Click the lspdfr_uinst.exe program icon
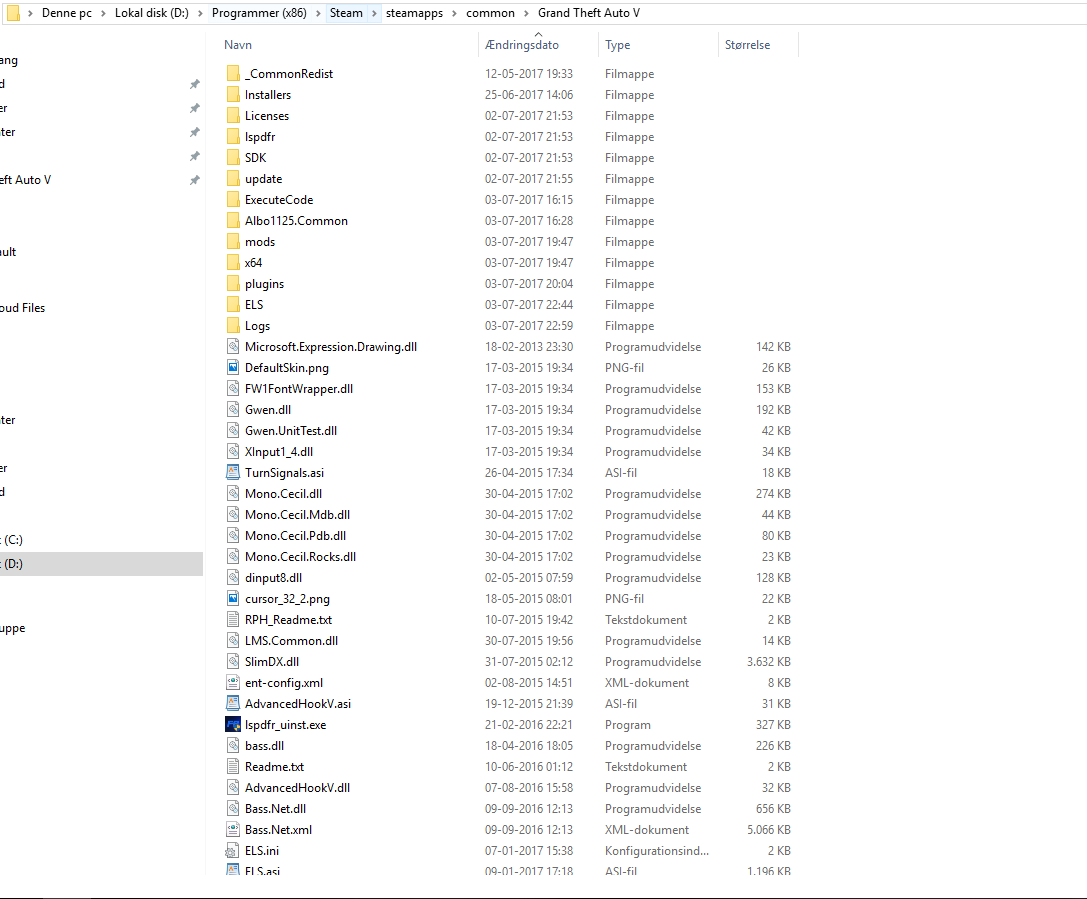 (234, 724)
